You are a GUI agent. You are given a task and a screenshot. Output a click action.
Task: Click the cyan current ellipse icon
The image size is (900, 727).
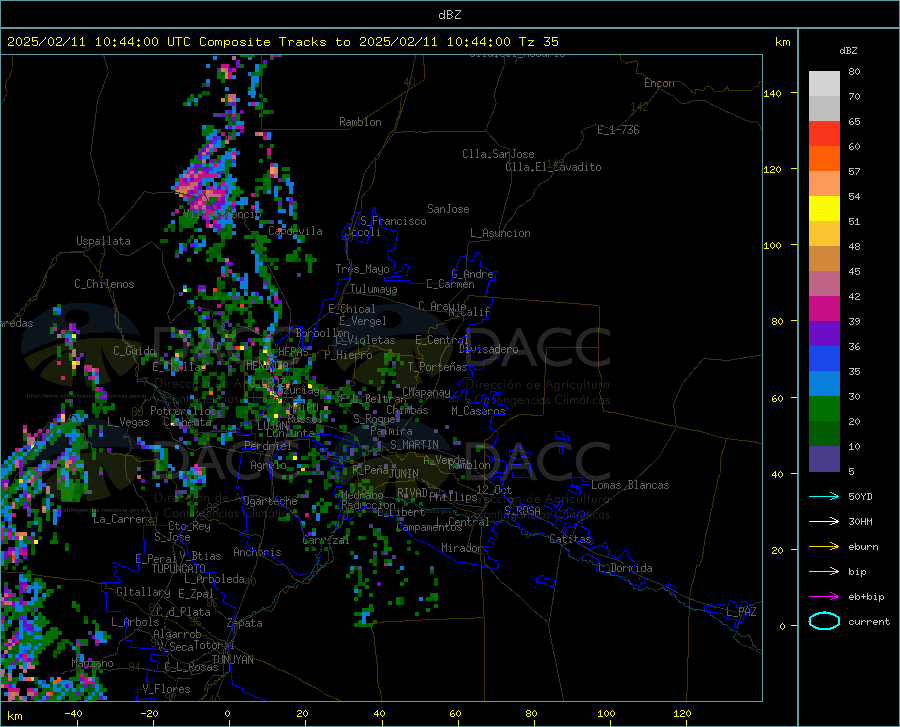pos(824,621)
